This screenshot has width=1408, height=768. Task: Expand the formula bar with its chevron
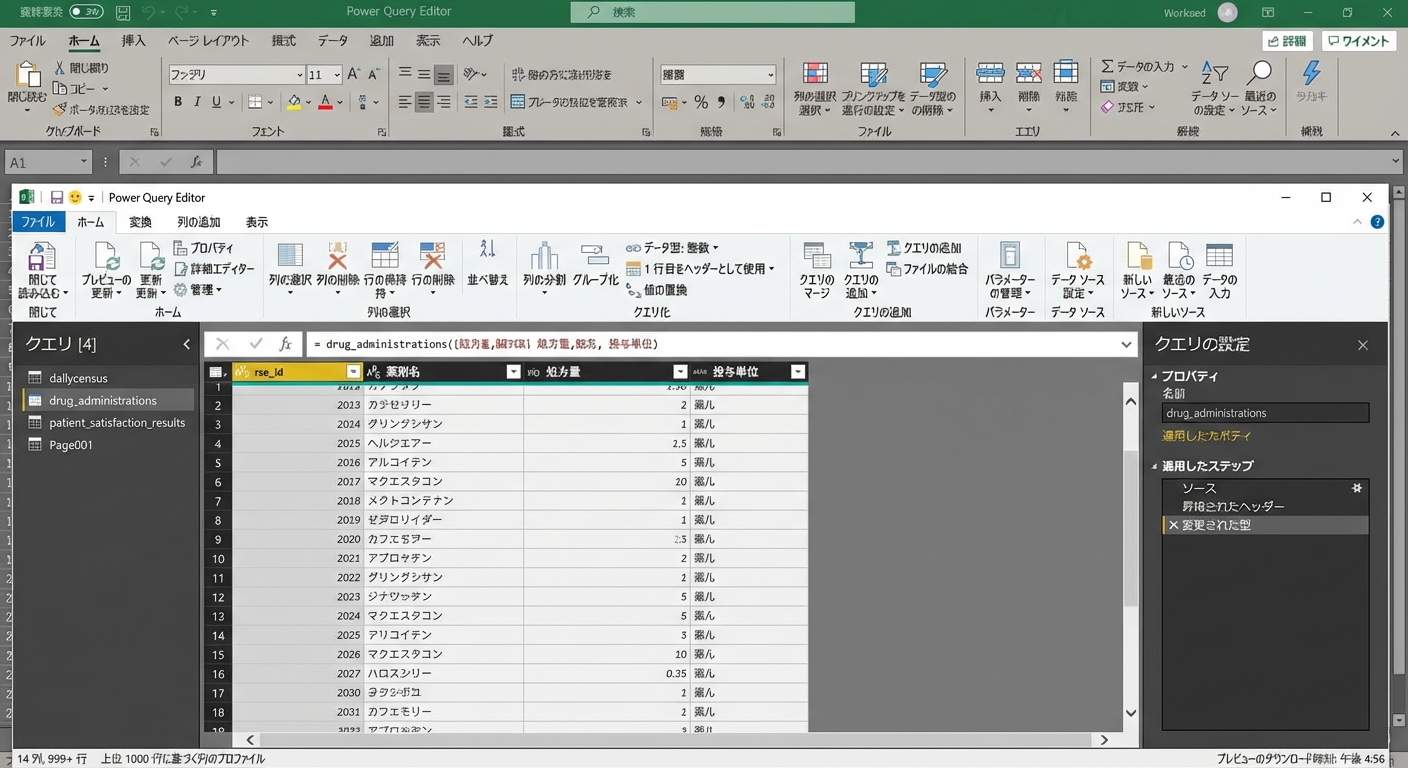pos(1128,344)
